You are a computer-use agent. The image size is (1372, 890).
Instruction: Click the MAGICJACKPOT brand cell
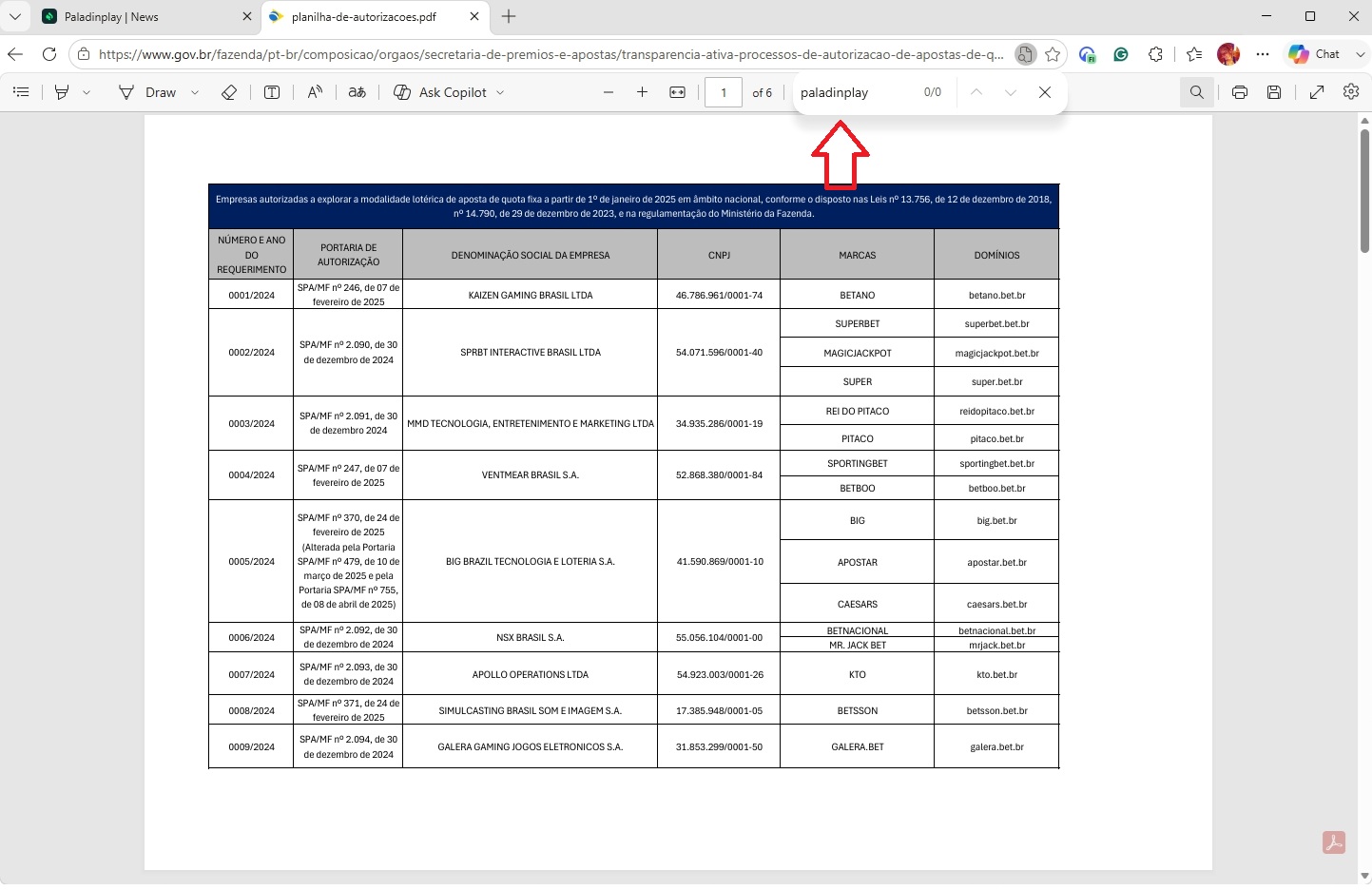tap(858, 353)
